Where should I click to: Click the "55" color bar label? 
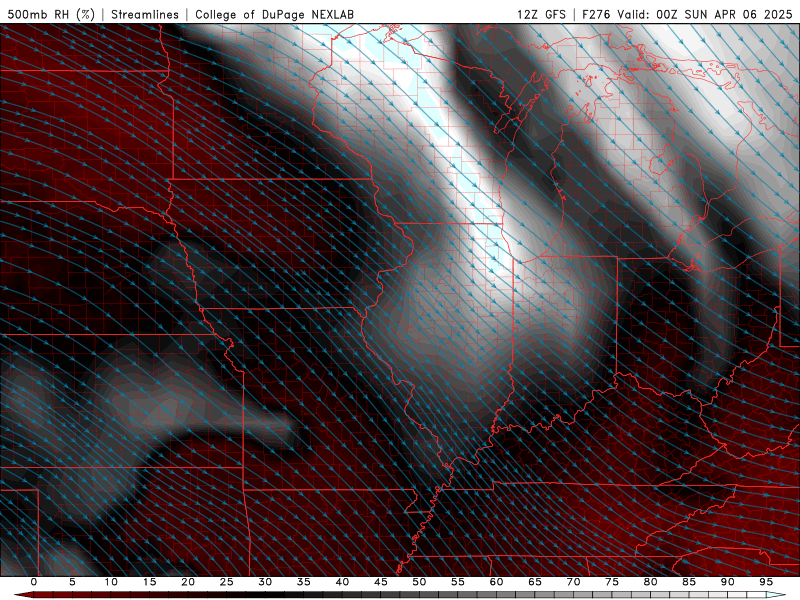[x=458, y=582]
